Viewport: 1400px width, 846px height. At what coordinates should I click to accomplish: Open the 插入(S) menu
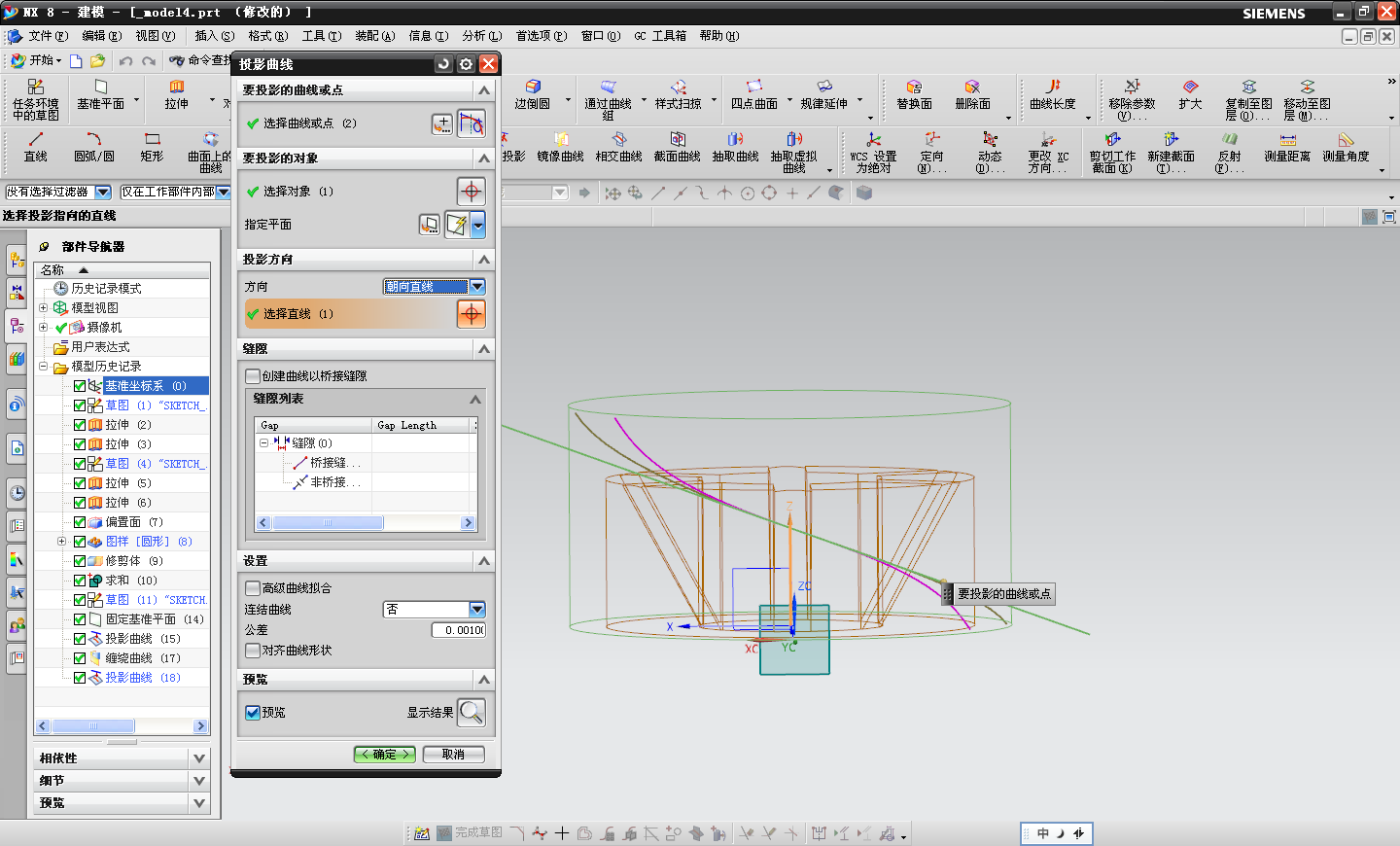tap(214, 36)
